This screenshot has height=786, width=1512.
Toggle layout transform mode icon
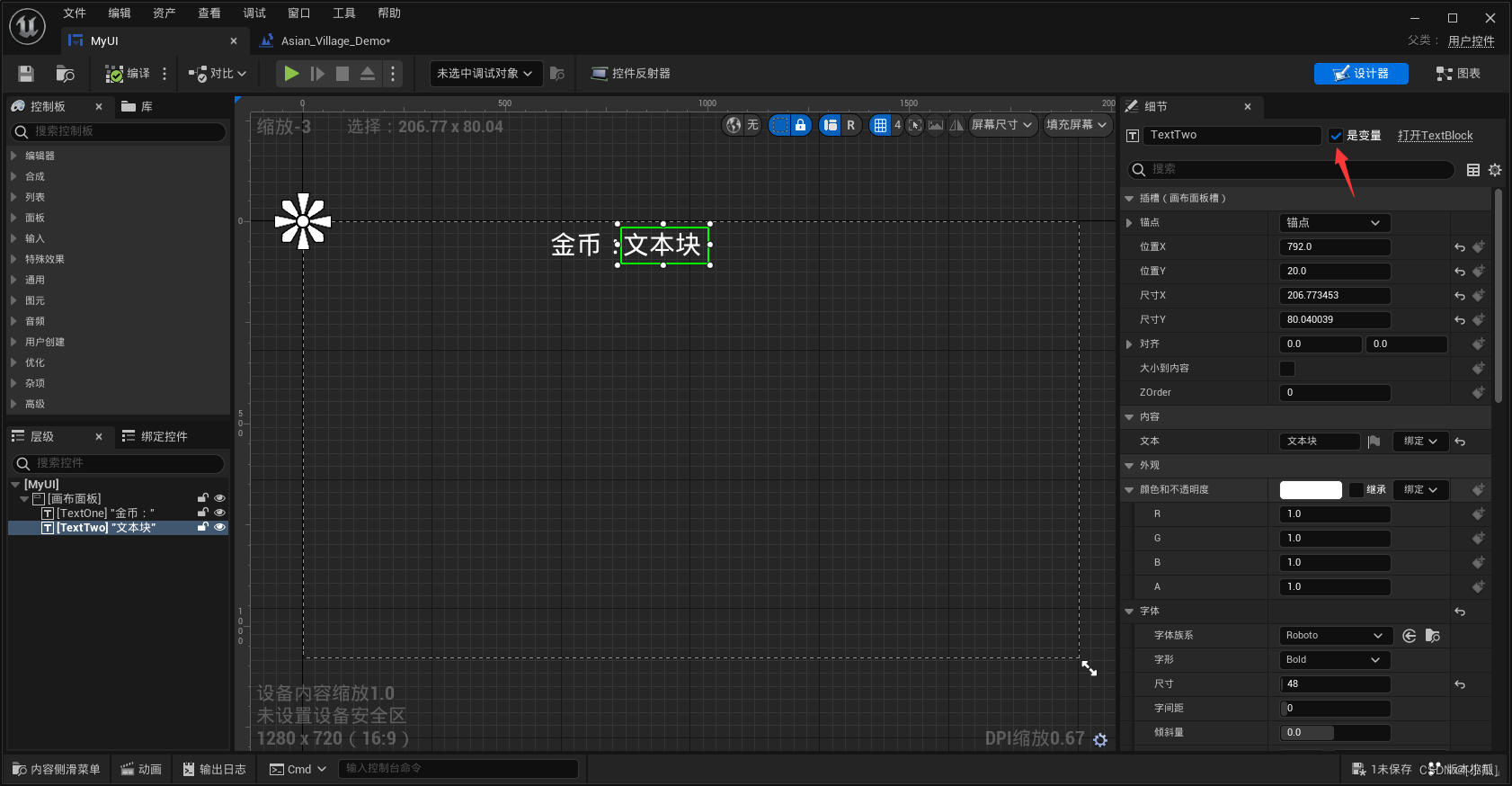[831, 125]
